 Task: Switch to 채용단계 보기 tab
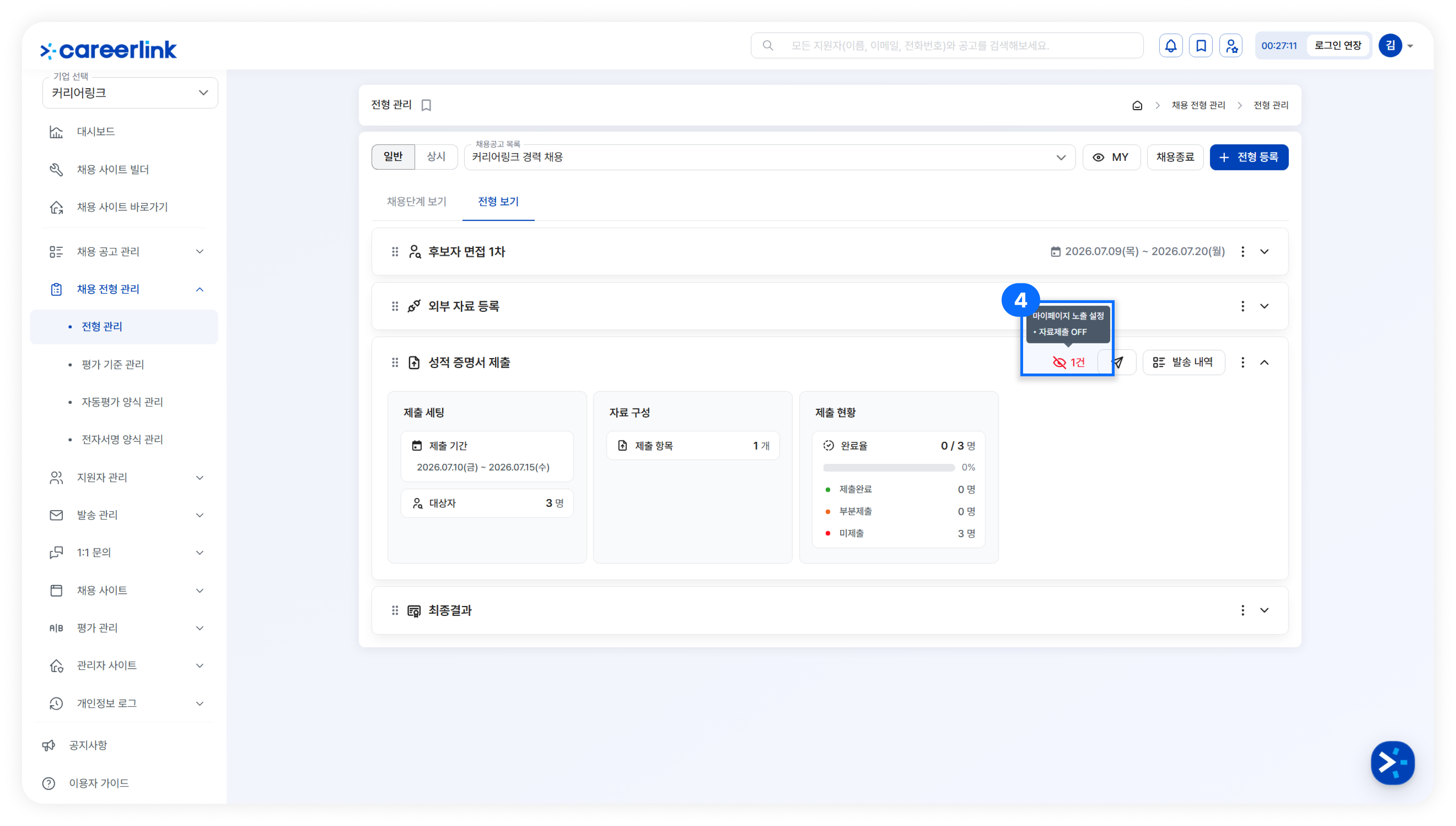pyautogui.click(x=416, y=201)
